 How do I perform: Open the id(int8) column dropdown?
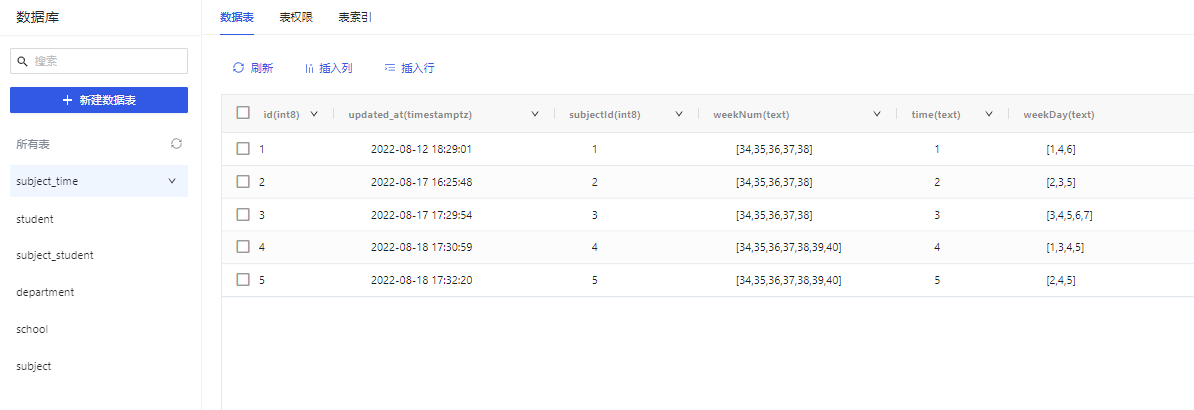314,114
